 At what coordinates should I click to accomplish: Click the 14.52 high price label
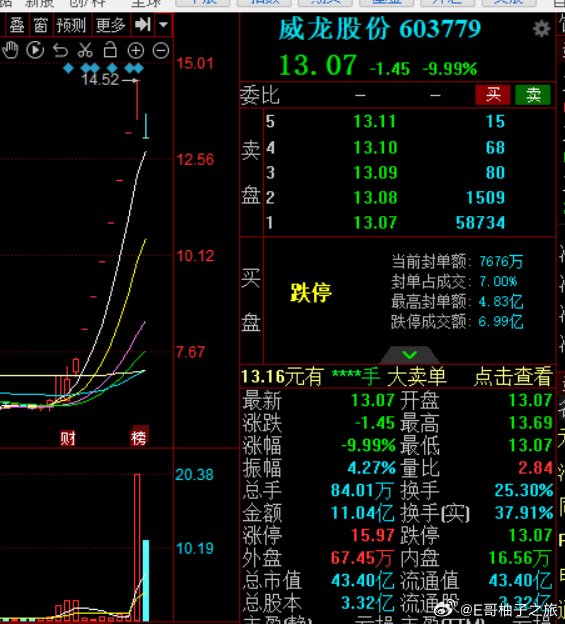coord(100,80)
